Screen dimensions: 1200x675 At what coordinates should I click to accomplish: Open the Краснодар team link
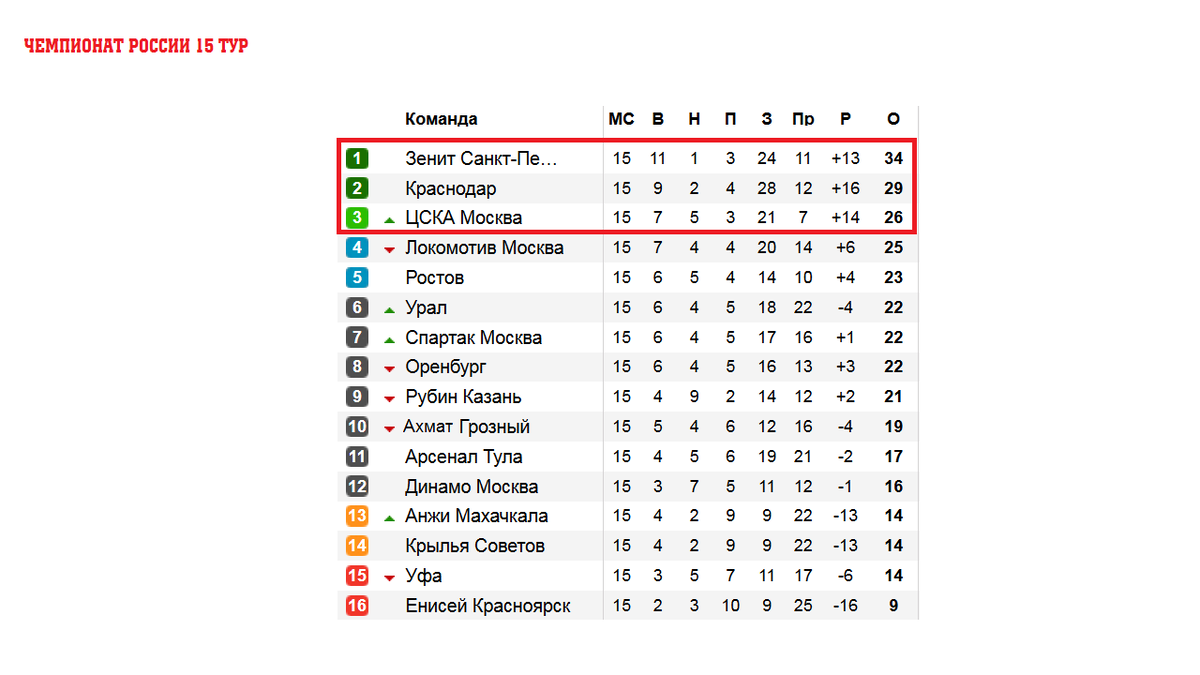(x=451, y=188)
